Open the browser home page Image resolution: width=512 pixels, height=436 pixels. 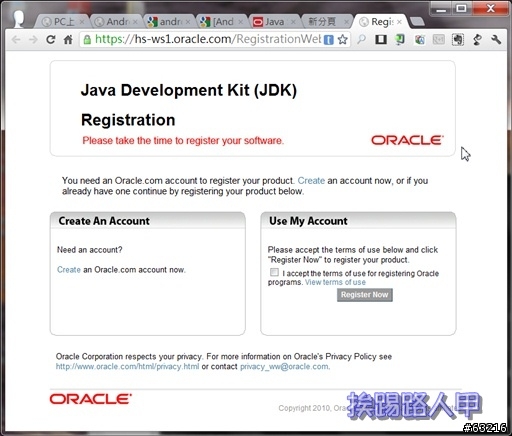[68, 40]
